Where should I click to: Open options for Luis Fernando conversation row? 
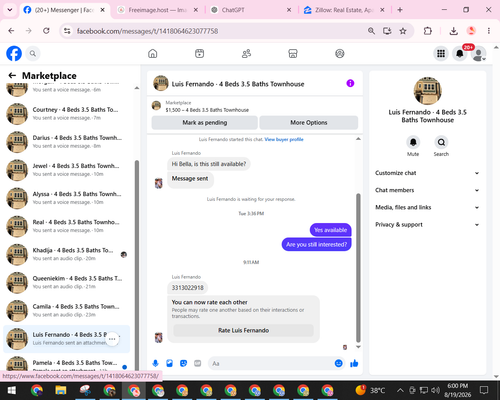pos(112,339)
